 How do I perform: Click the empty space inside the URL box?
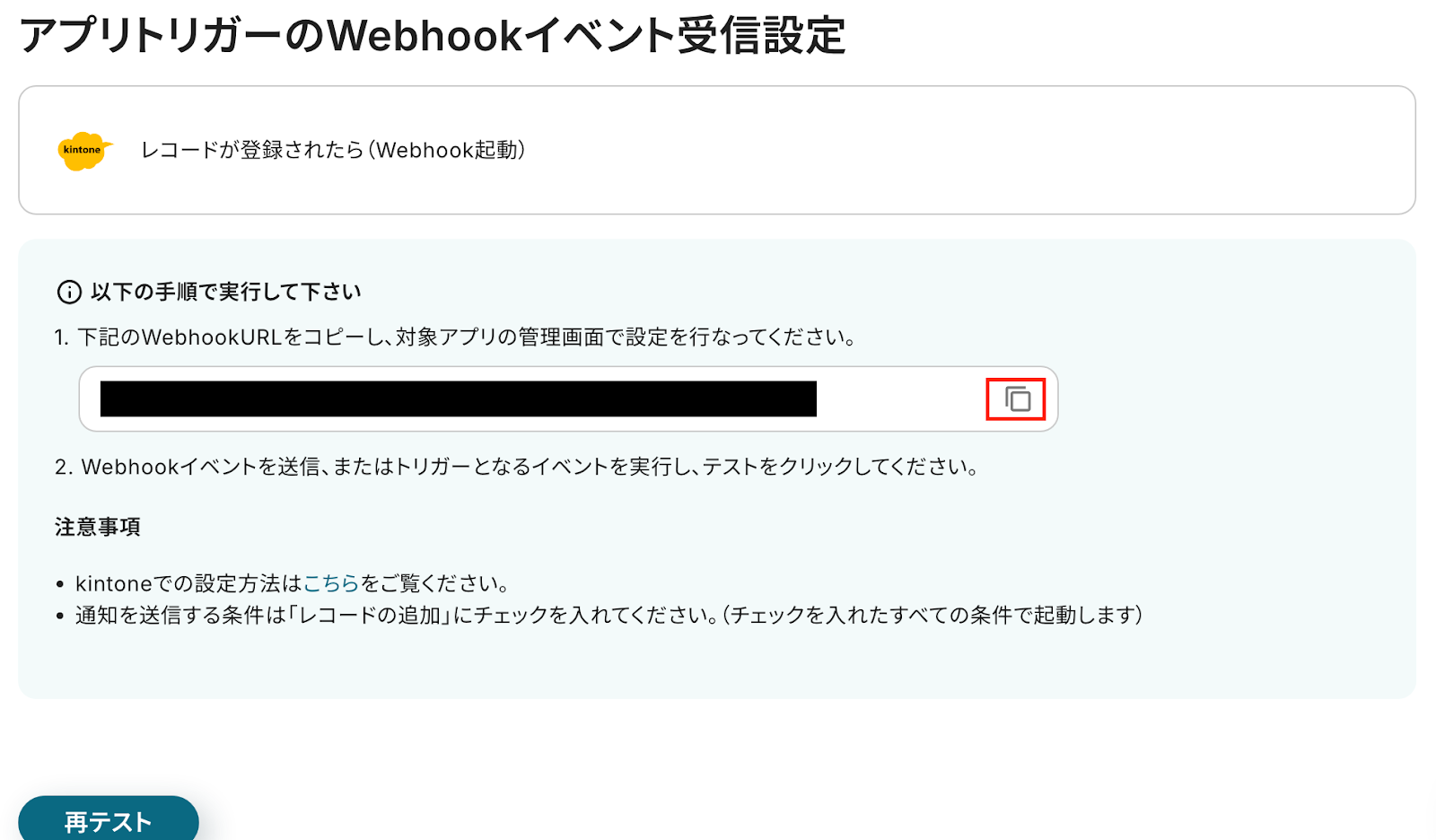click(897, 399)
